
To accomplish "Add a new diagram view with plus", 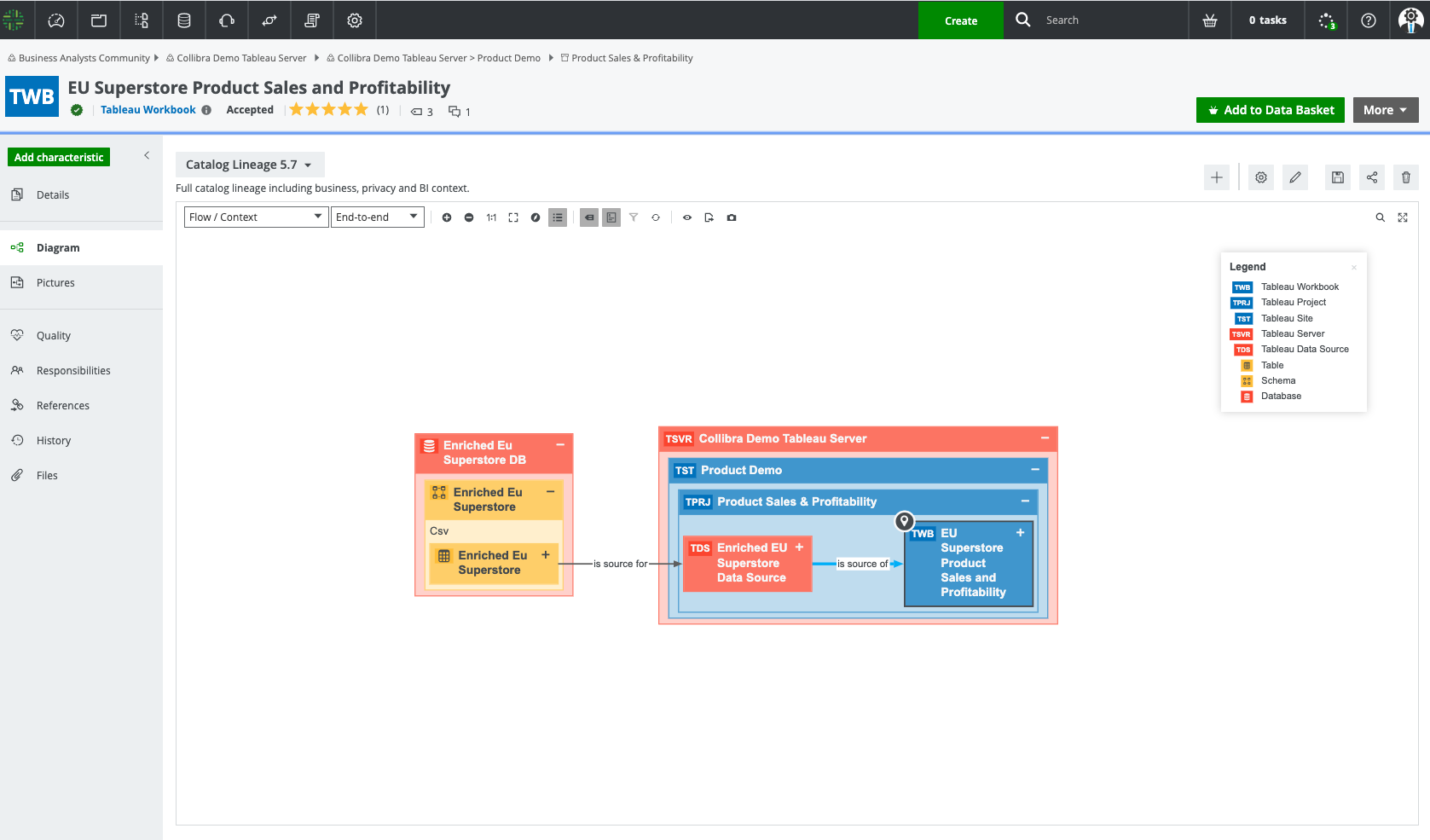I will [1217, 177].
